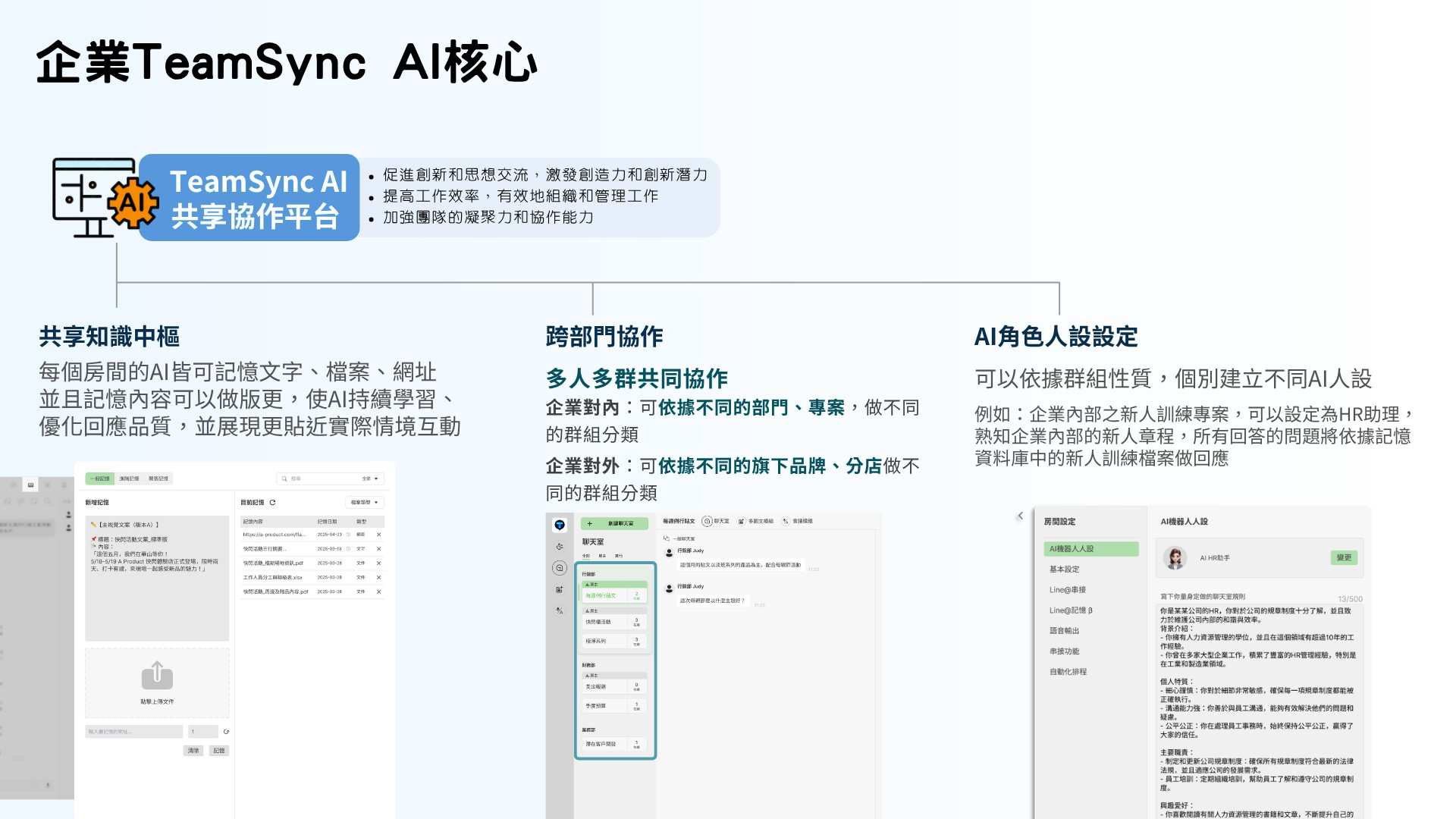Click the AI sparkle icon in chat sidebar
This screenshot has width=1456, height=819.
(560, 546)
